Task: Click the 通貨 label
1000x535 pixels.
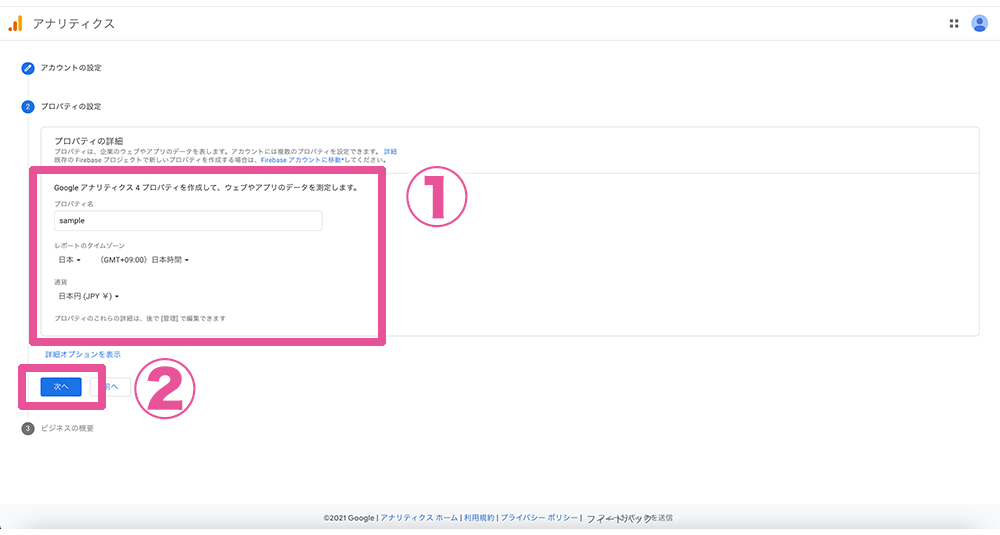Action: [61, 282]
